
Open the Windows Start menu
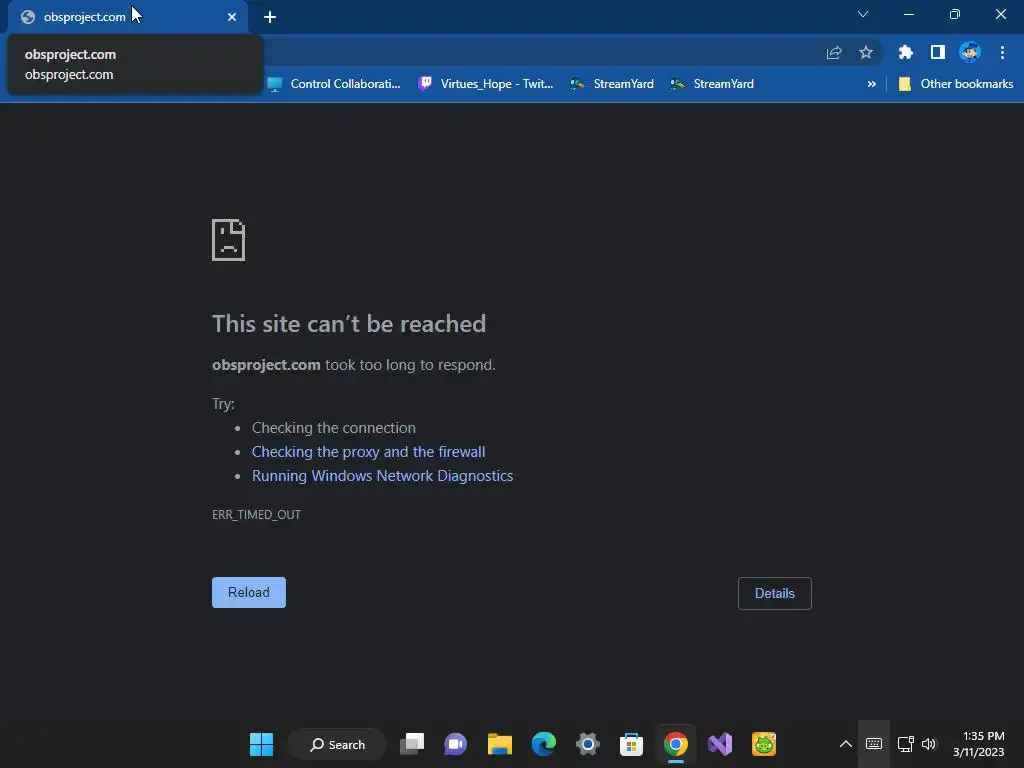261,744
